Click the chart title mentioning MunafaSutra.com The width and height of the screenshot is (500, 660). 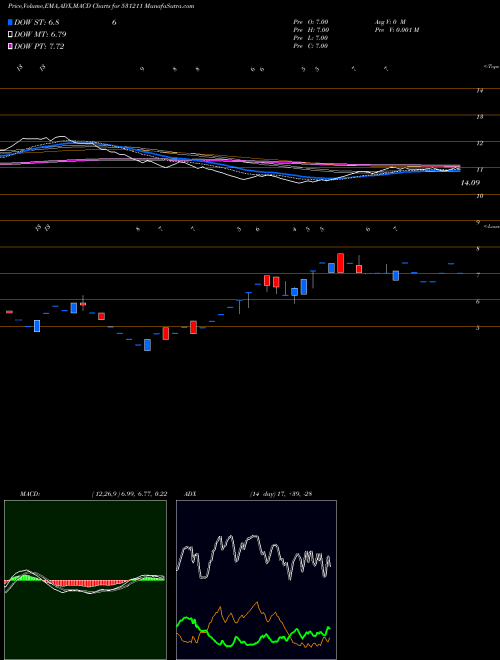pyautogui.click(x=101, y=6)
